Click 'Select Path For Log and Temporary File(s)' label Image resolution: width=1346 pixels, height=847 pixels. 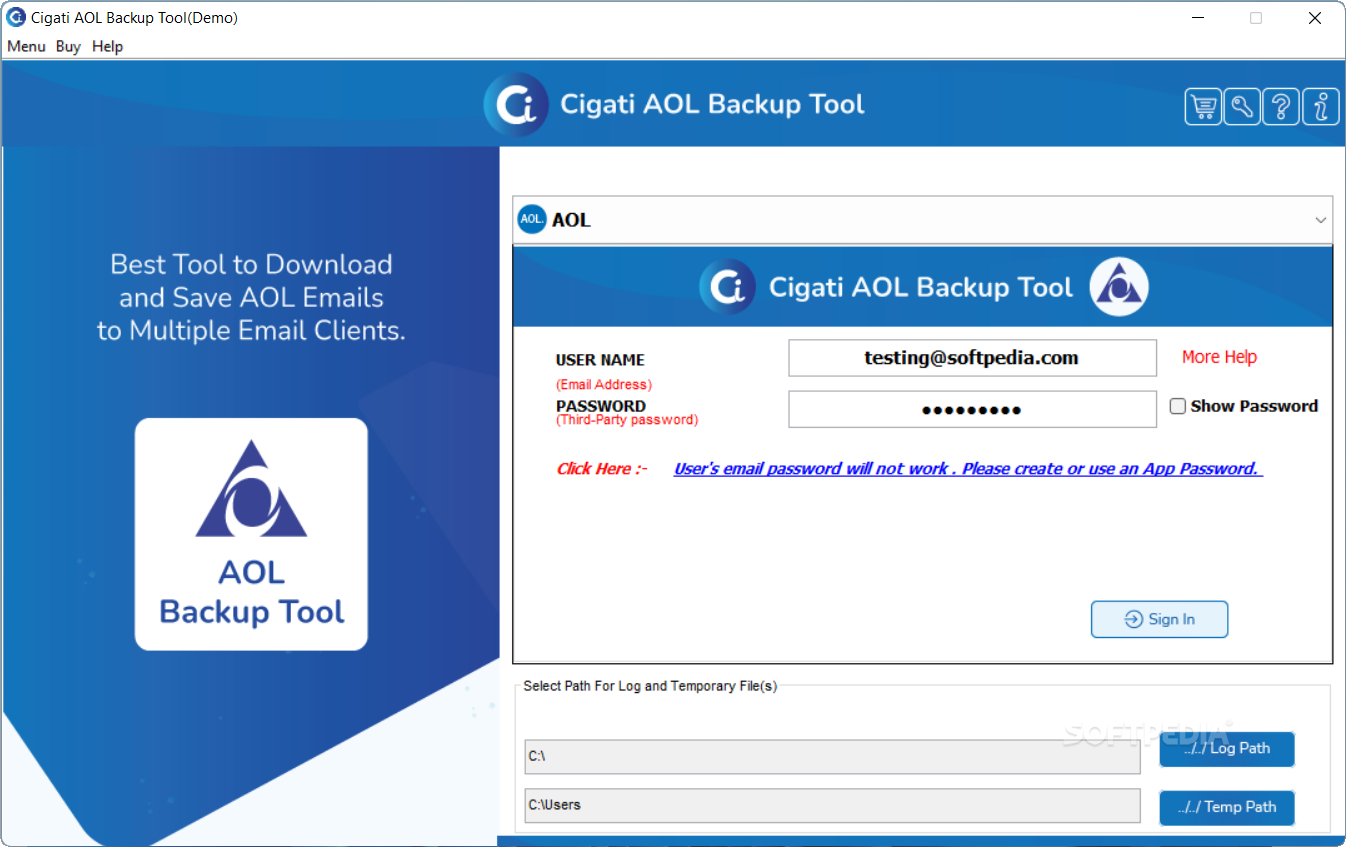click(x=650, y=686)
